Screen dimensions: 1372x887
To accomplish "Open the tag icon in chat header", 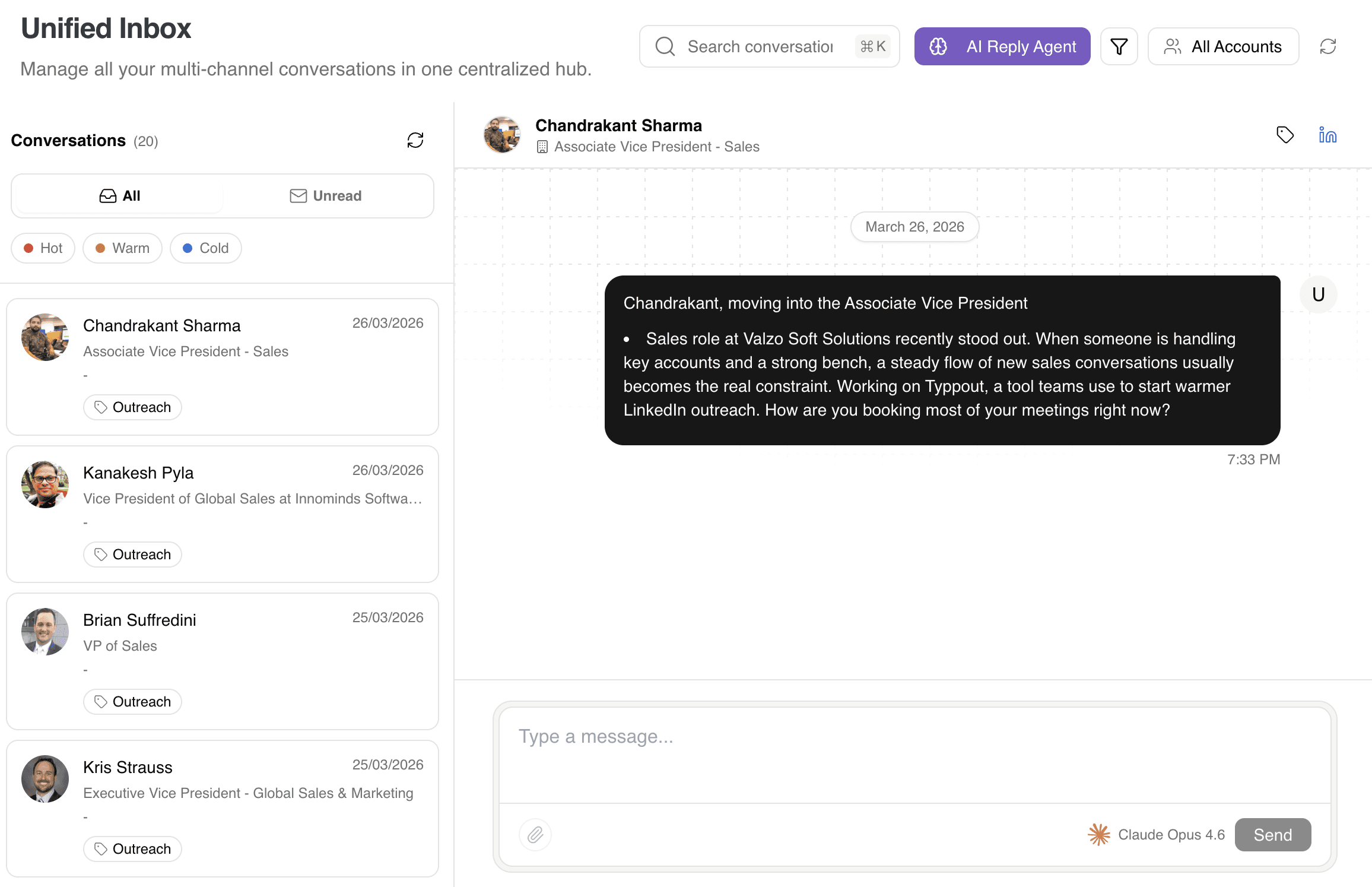I will pos(1285,135).
